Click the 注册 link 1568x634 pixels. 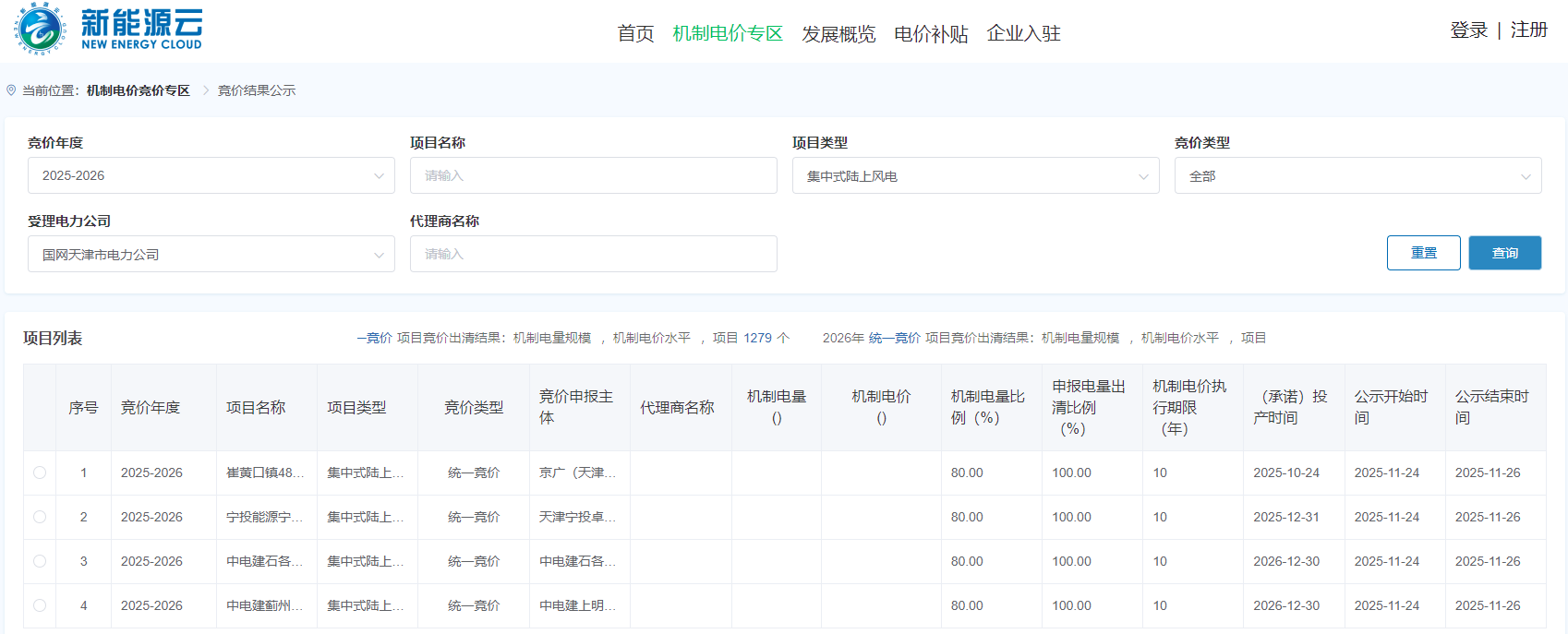tap(1529, 30)
